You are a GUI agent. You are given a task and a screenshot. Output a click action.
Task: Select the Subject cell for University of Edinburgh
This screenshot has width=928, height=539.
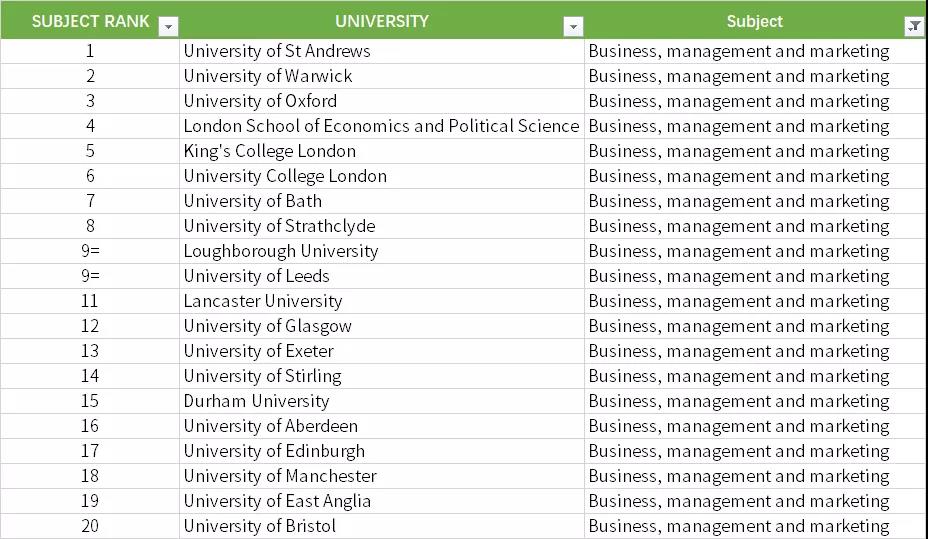pos(739,451)
